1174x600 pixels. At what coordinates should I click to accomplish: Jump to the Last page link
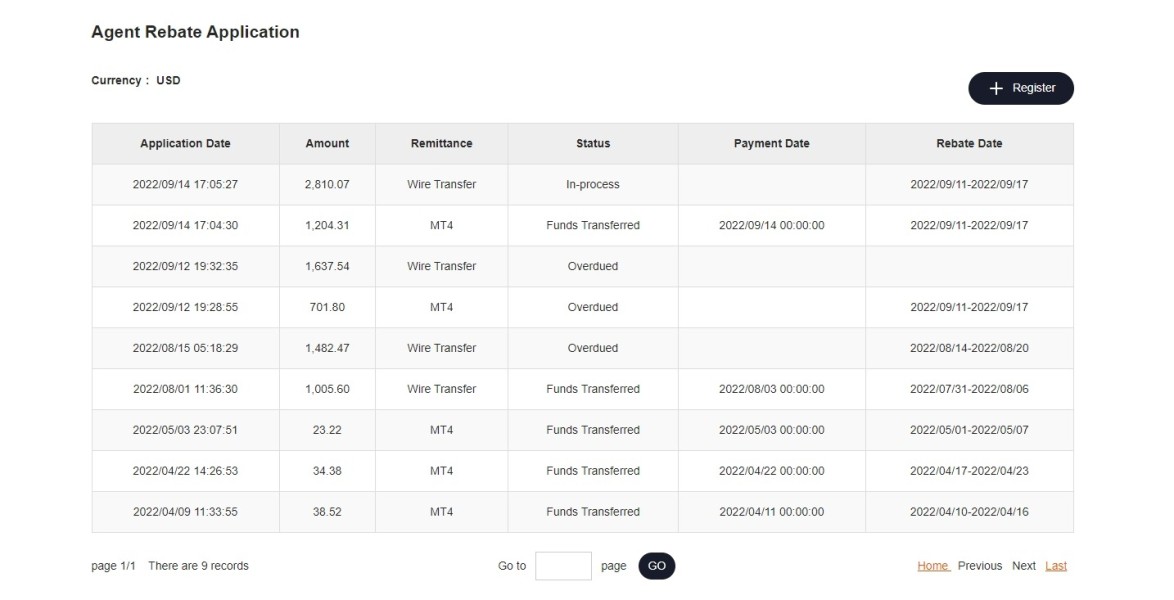[1056, 566]
